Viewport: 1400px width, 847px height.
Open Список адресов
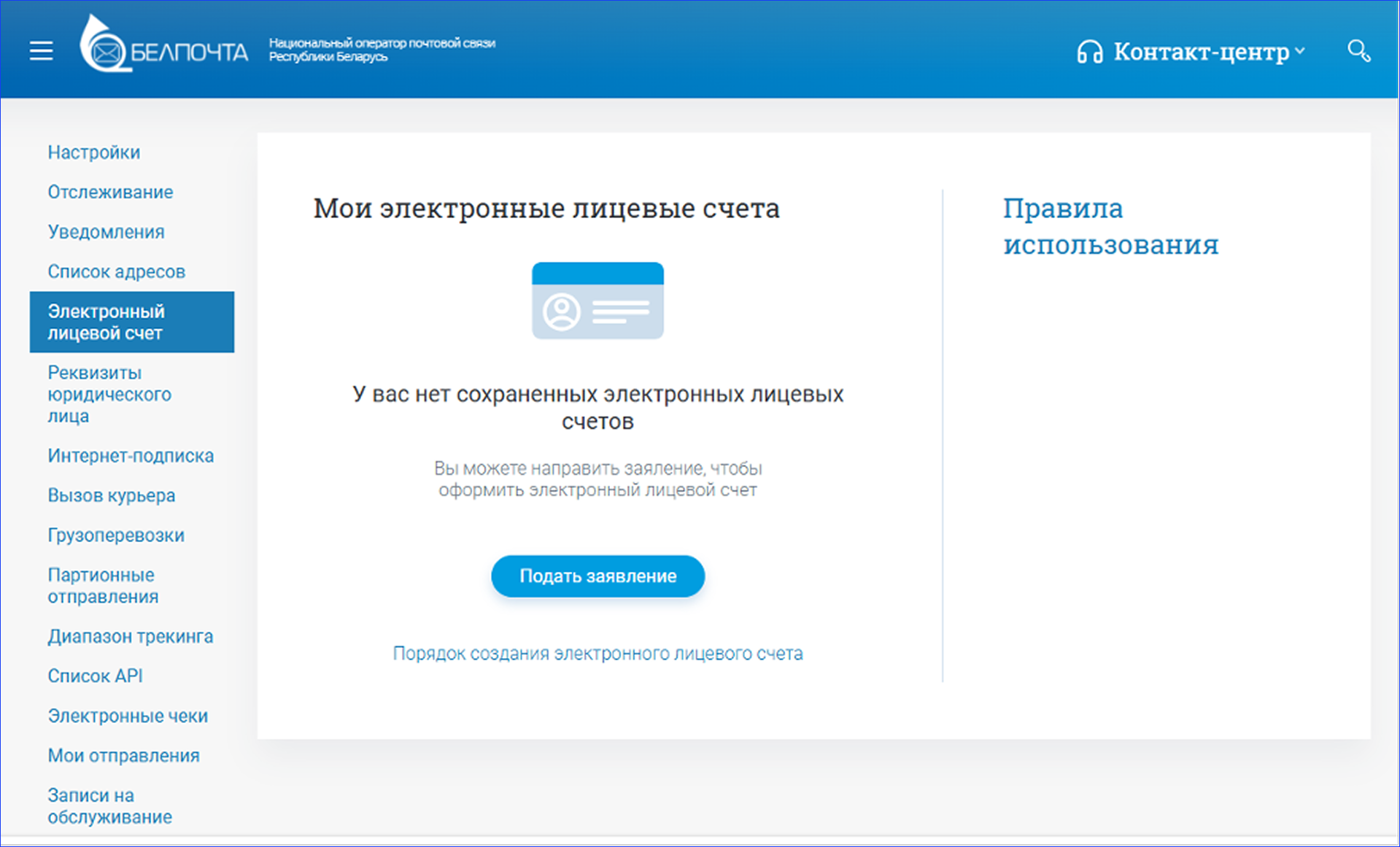pyautogui.click(x=116, y=271)
